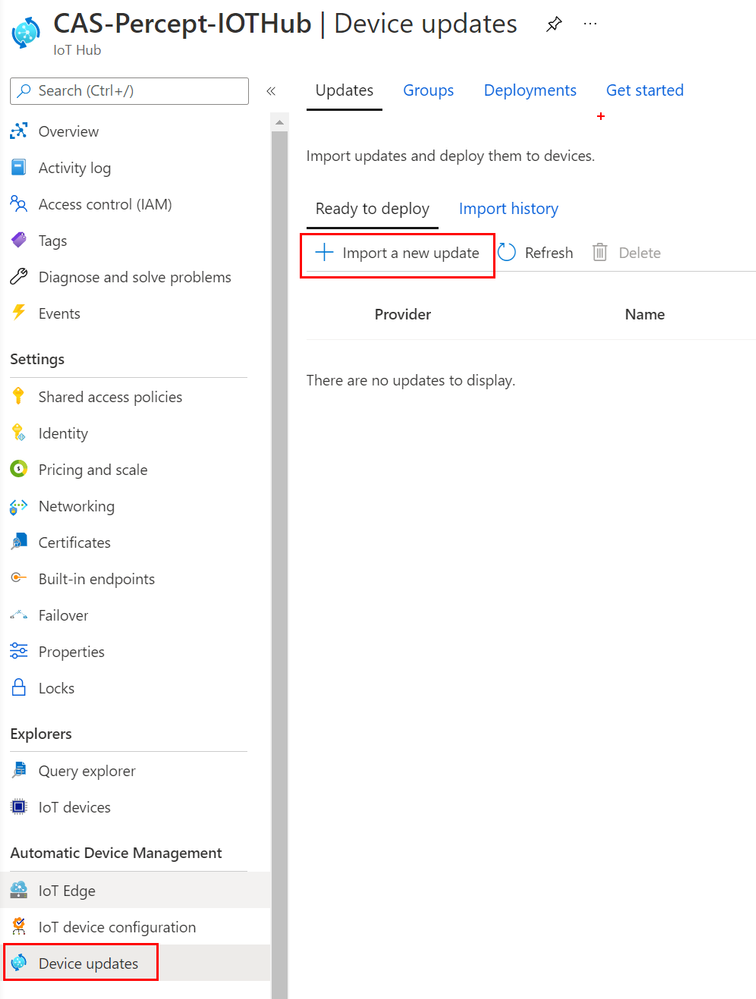Click the IoT Hub logo in header
The width and height of the screenshot is (756, 999).
pos(26,32)
